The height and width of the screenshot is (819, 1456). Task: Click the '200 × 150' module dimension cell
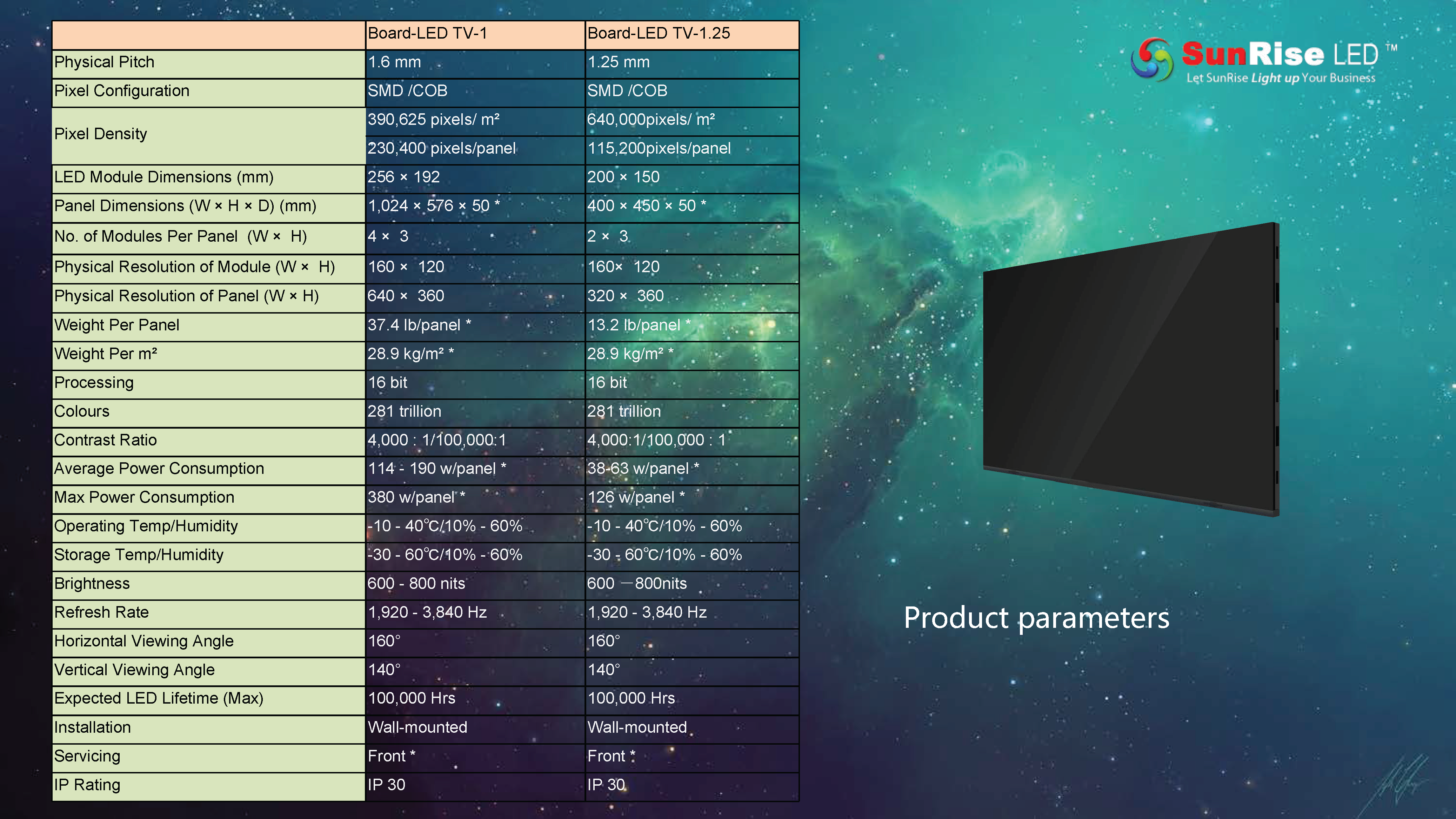692,179
